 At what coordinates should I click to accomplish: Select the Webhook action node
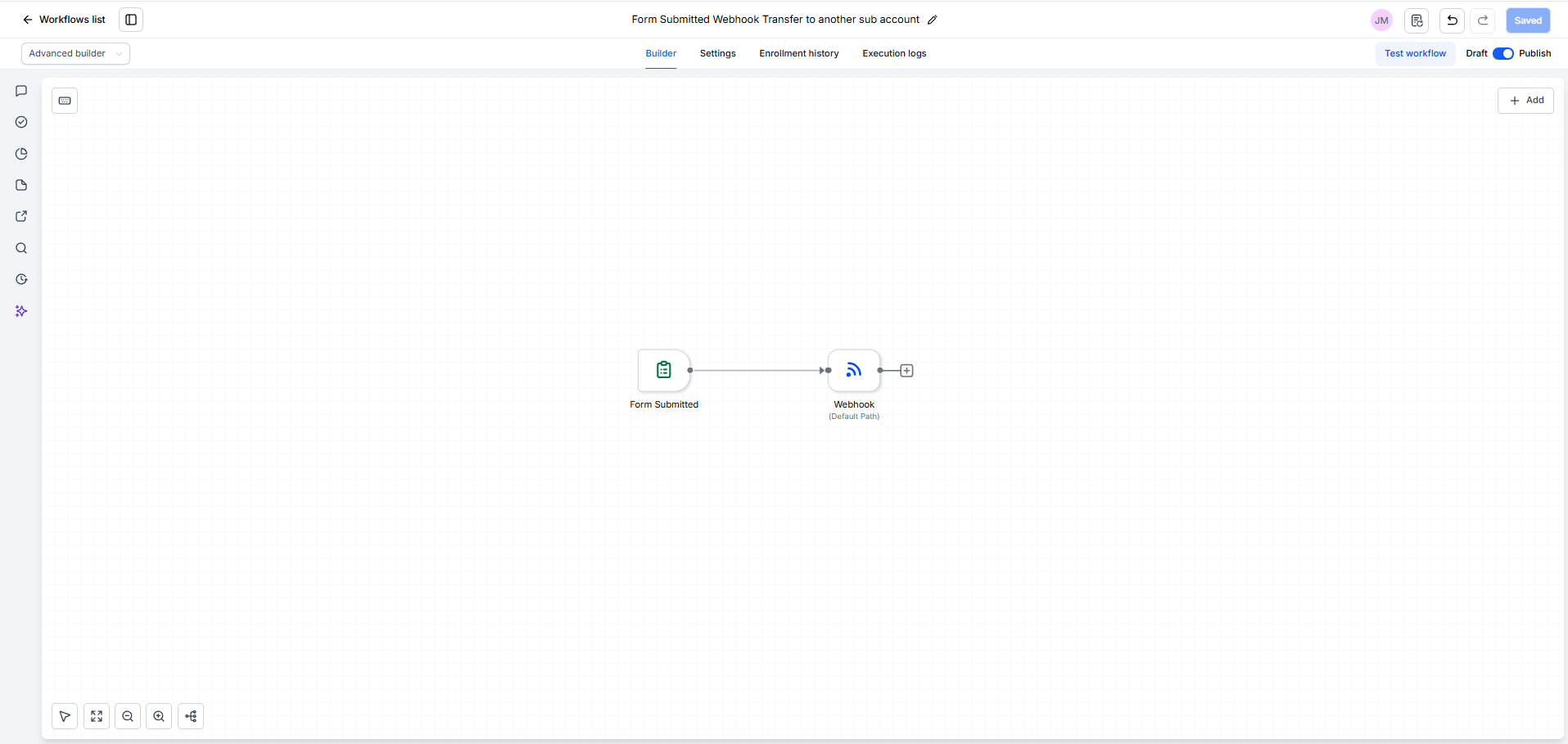854,371
